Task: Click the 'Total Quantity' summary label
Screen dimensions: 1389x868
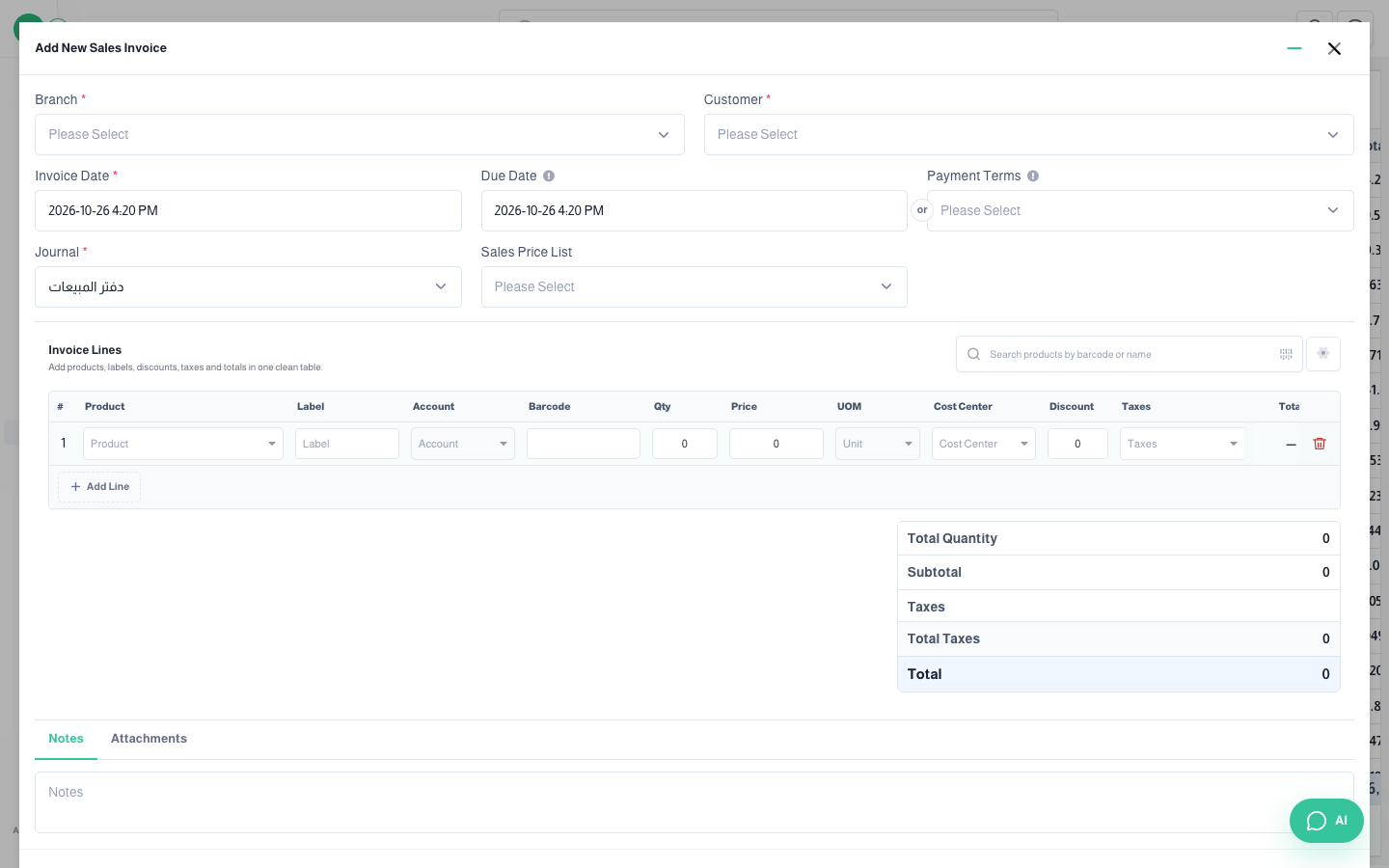Action: (952, 539)
